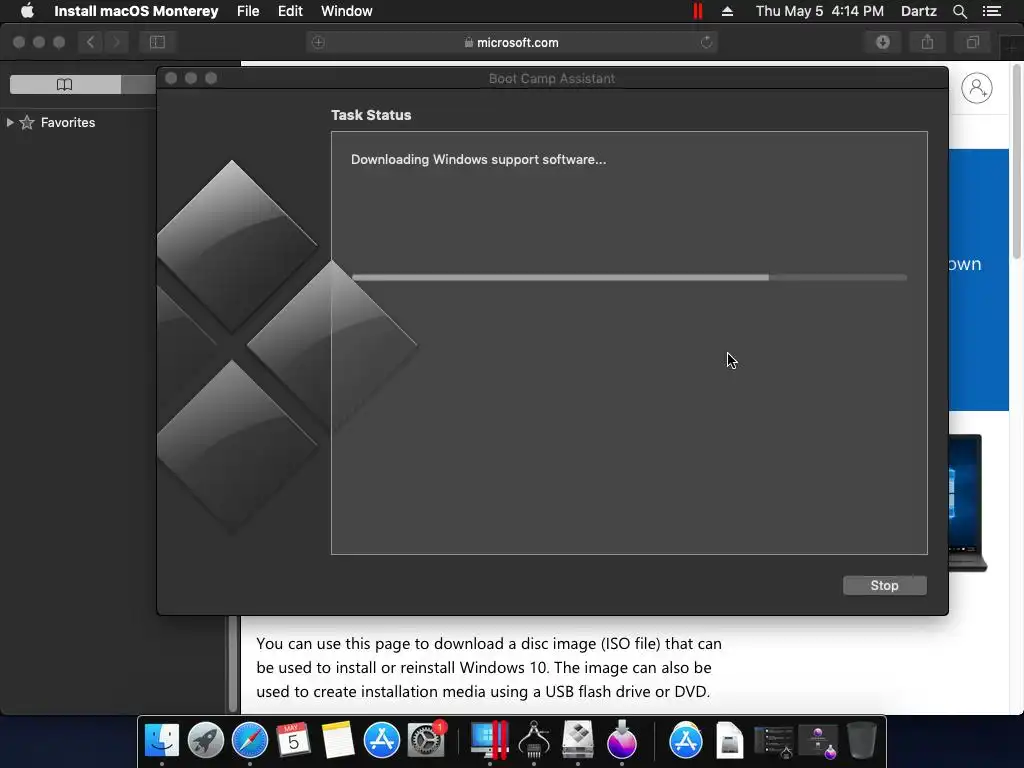The height and width of the screenshot is (768, 1024).
Task: Go forward in Safari
Action: tap(116, 42)
